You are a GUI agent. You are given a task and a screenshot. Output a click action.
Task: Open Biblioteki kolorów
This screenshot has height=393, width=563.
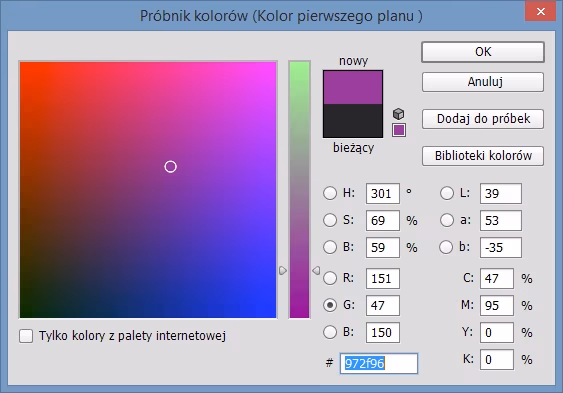[483, 156]
